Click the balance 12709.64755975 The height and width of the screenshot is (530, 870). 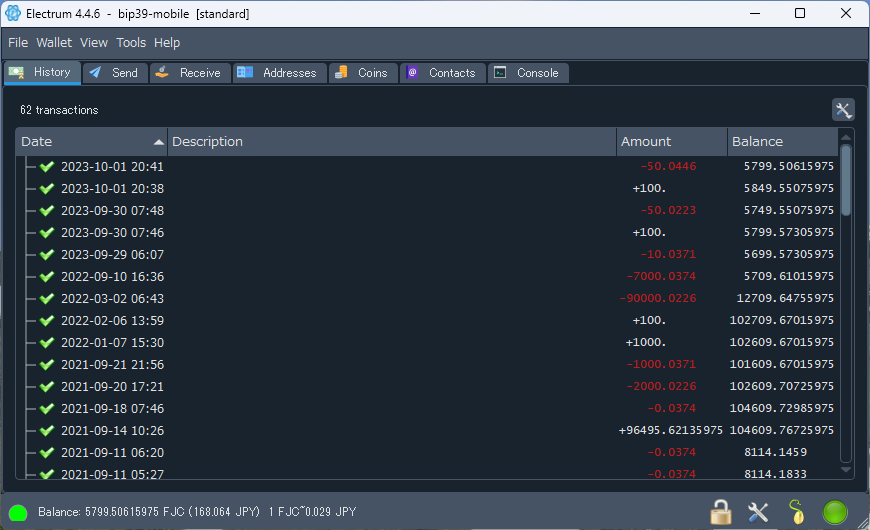pos(785,299)
